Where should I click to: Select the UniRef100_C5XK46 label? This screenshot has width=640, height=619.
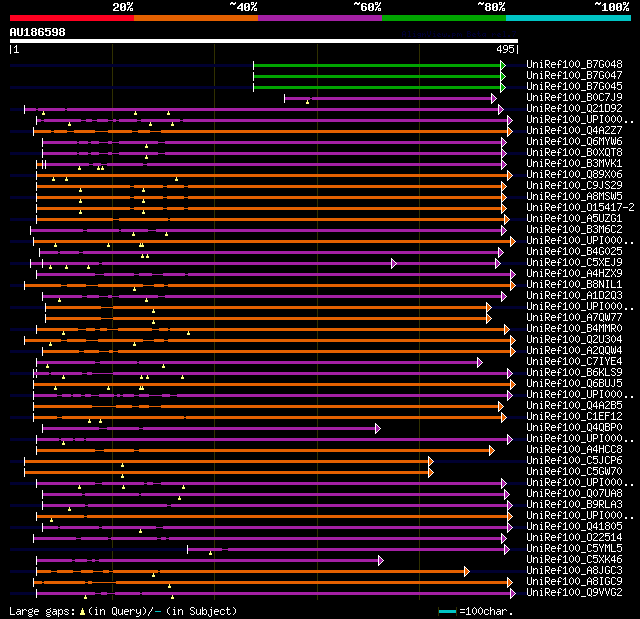574,560
